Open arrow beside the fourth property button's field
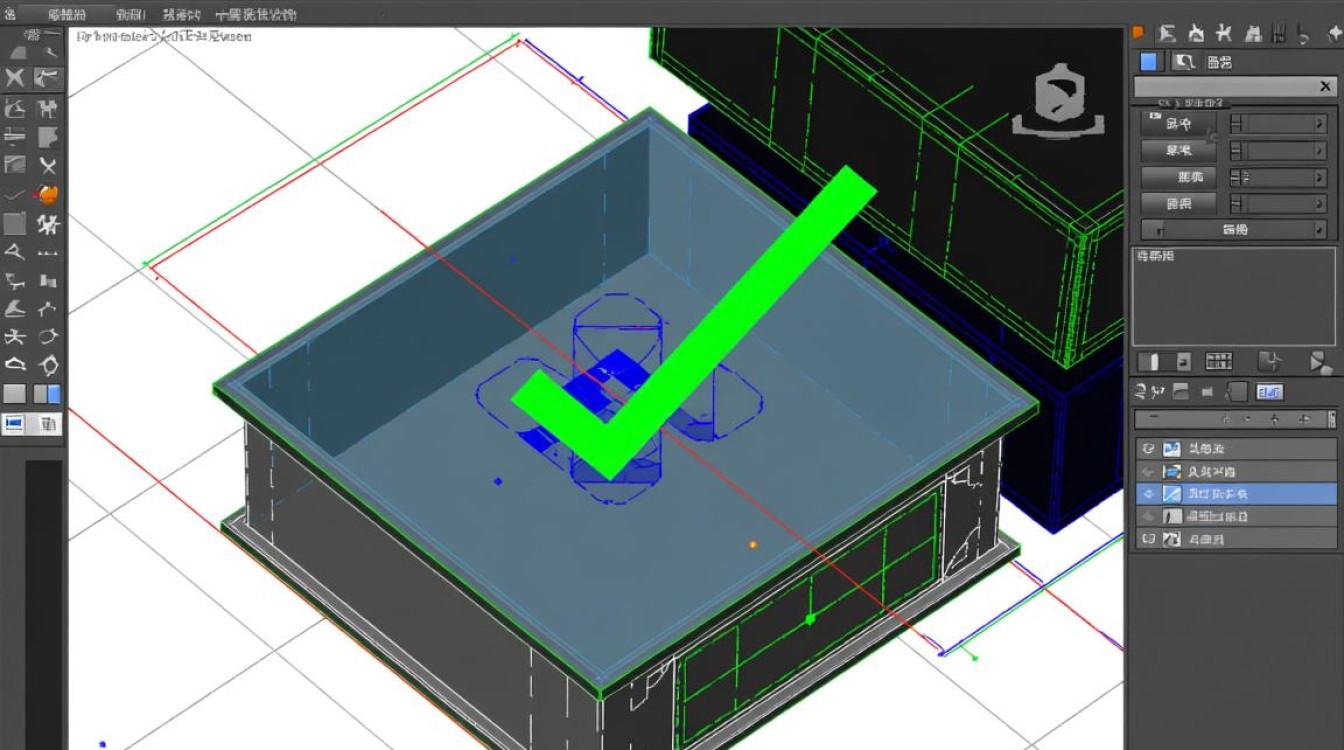This screenshot has height=750, width=1344. point(1320,204)
